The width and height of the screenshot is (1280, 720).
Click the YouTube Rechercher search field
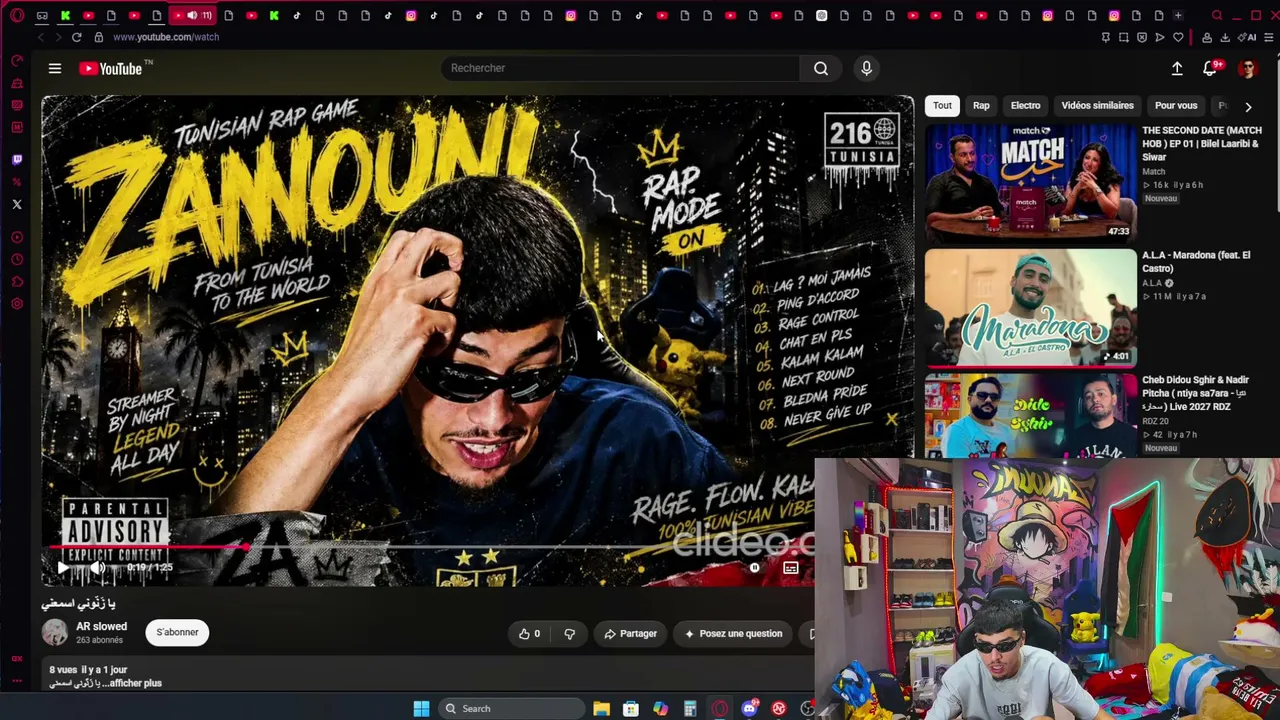pyautogui.click(x=620, y=68)
